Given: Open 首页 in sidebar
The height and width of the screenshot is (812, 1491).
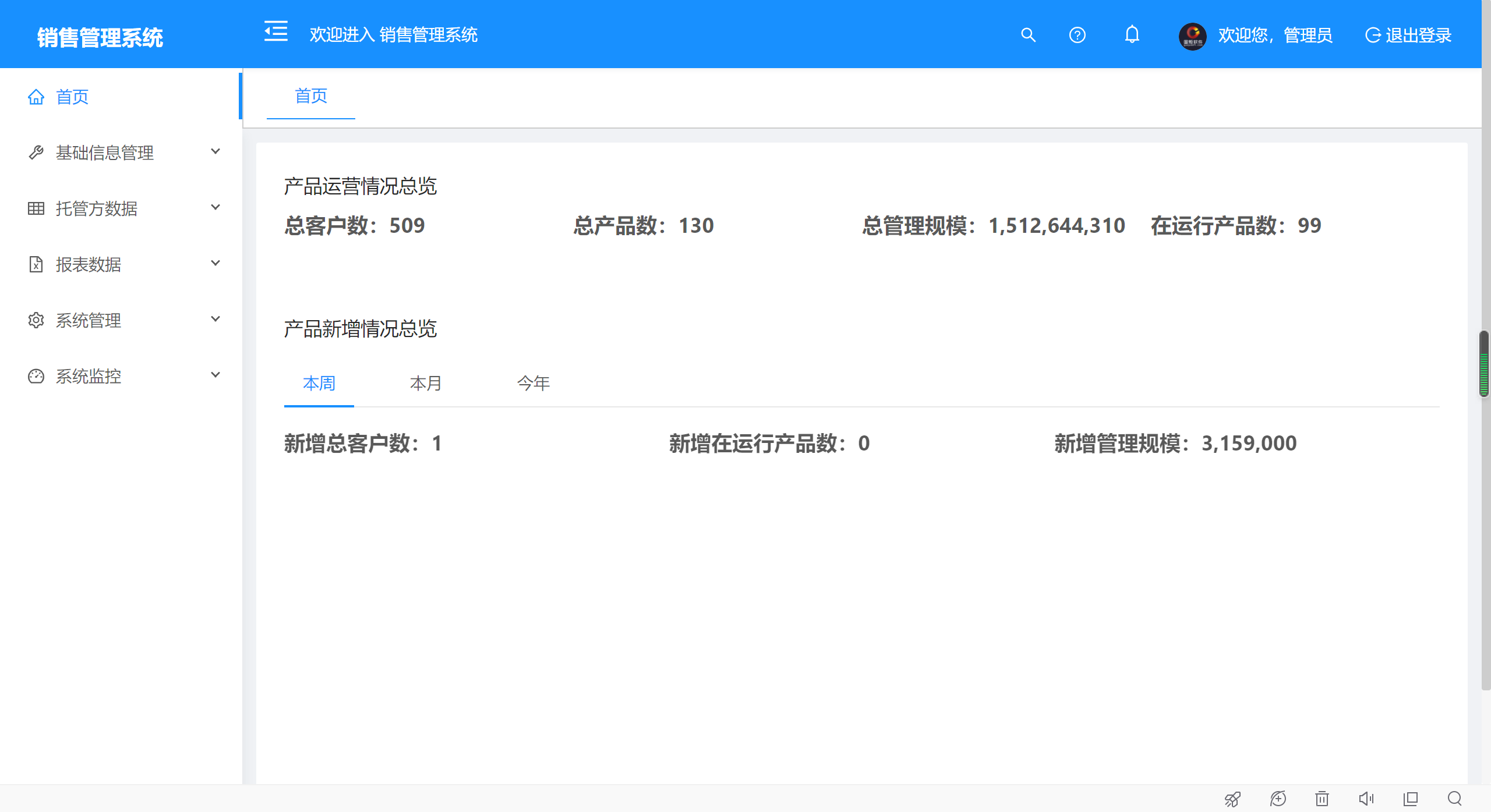Looking at the screenshot, I should click(x=72, y=97).
